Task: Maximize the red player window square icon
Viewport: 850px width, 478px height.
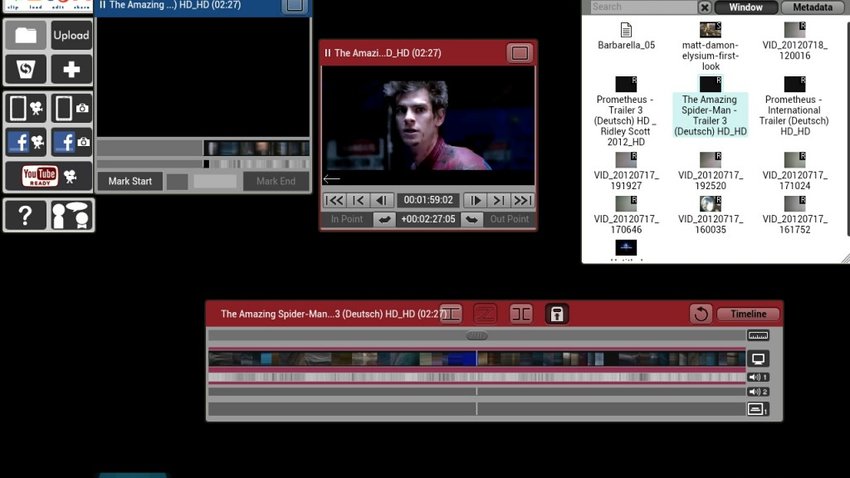Action: pos(519,53)
